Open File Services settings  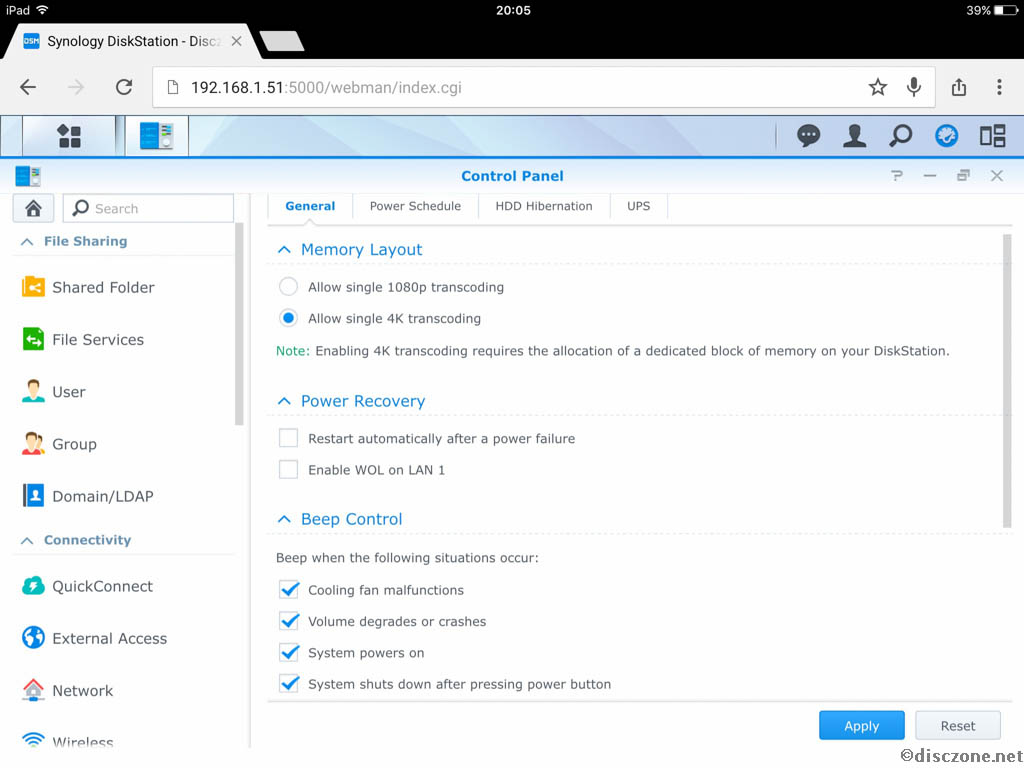[83, 340]
